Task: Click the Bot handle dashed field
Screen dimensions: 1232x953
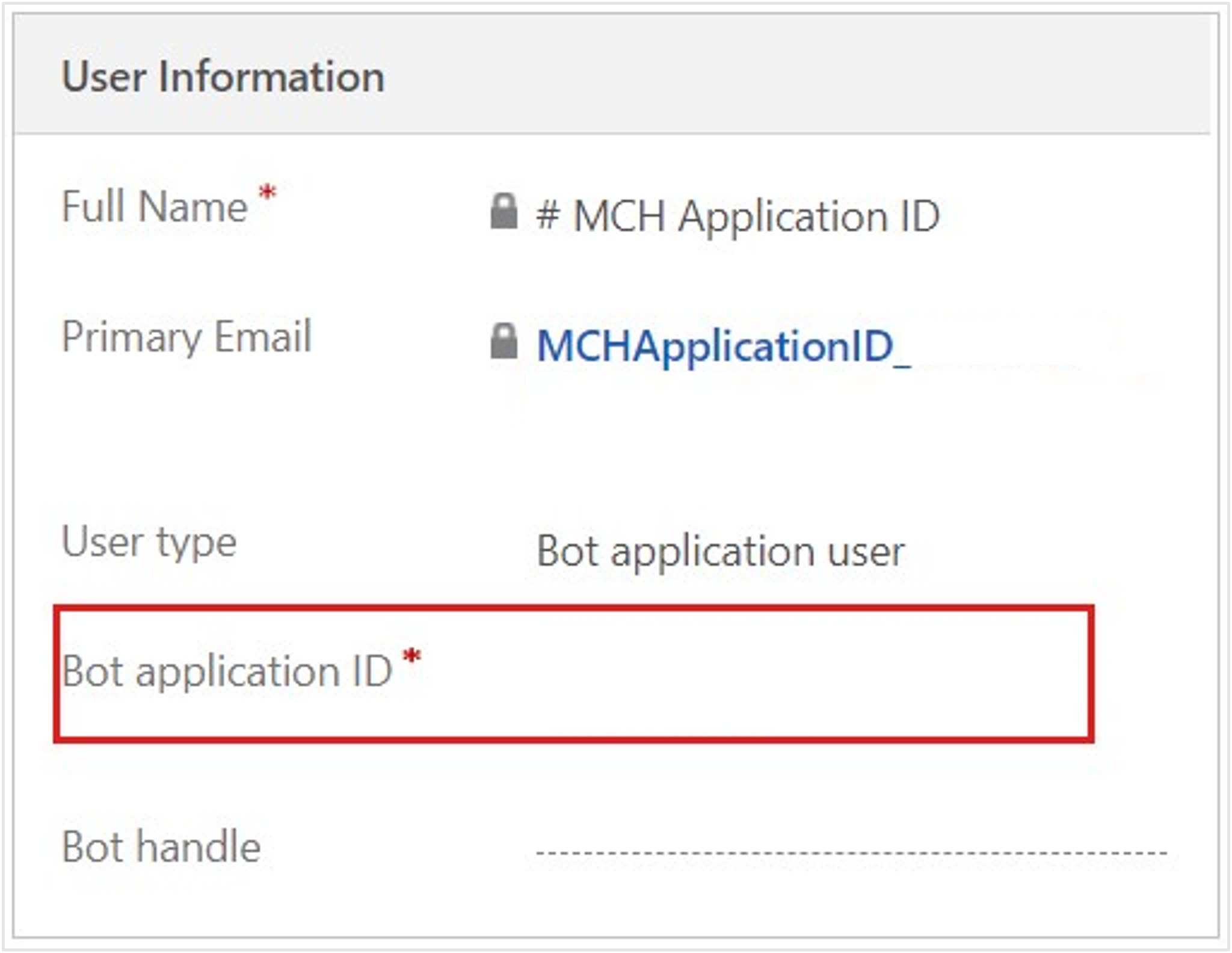Action: click(851, 851)
